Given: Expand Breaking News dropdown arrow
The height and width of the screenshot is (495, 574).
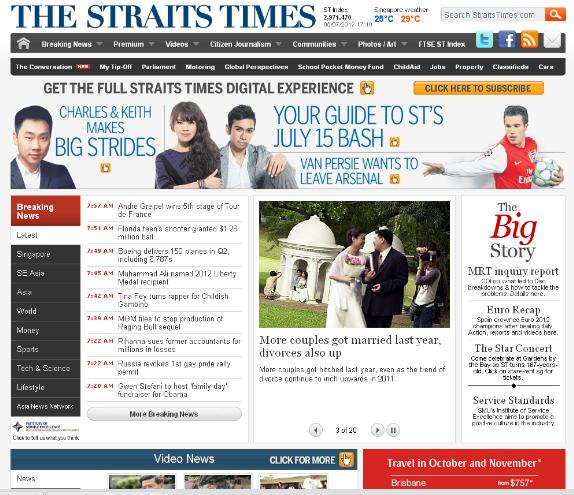Looking at the screenshot, I should point(99,44).
